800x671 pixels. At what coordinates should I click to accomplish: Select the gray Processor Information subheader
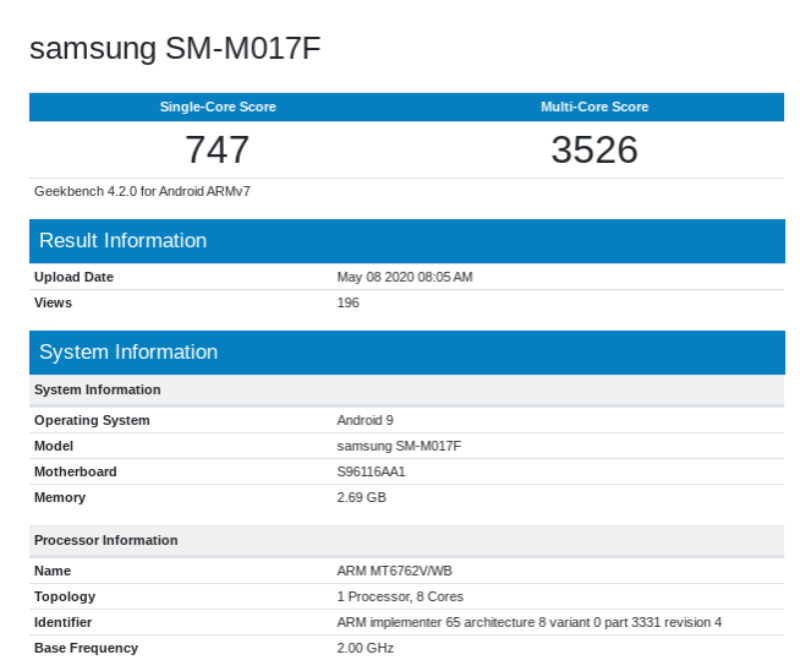click(x=106, y=540)
